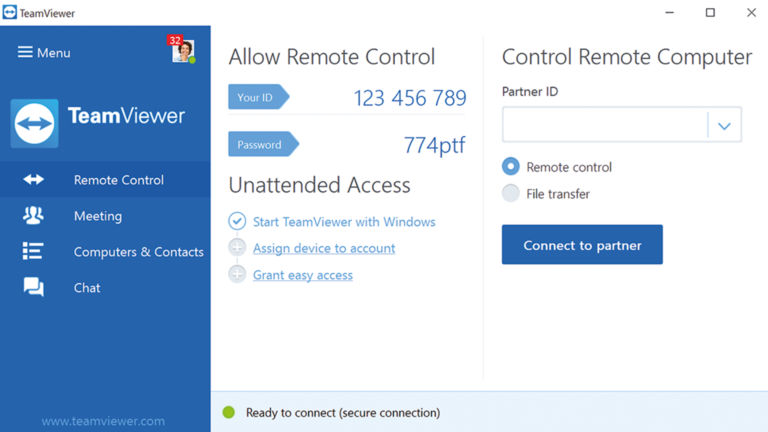Click the Chat speech bubble icon
Viewport: 768px width, 432px height.
pyautogui.click(x=34, y=288)
